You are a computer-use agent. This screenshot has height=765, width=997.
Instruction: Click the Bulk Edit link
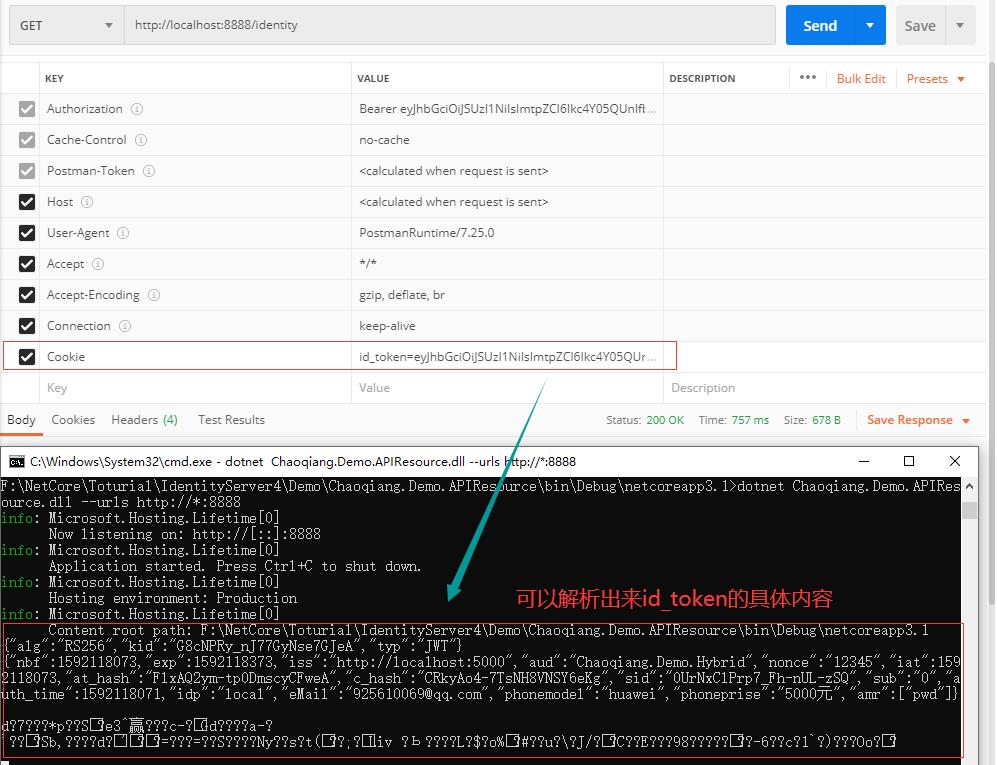[860, 78]
